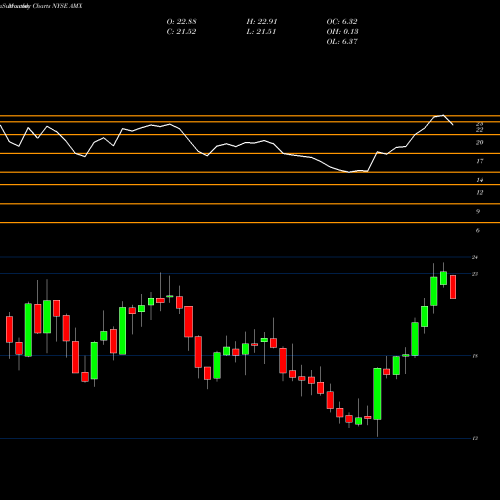Click the indicator axis label '14'
The height and width of the screenshot is (500, 500).
[479, 180]
